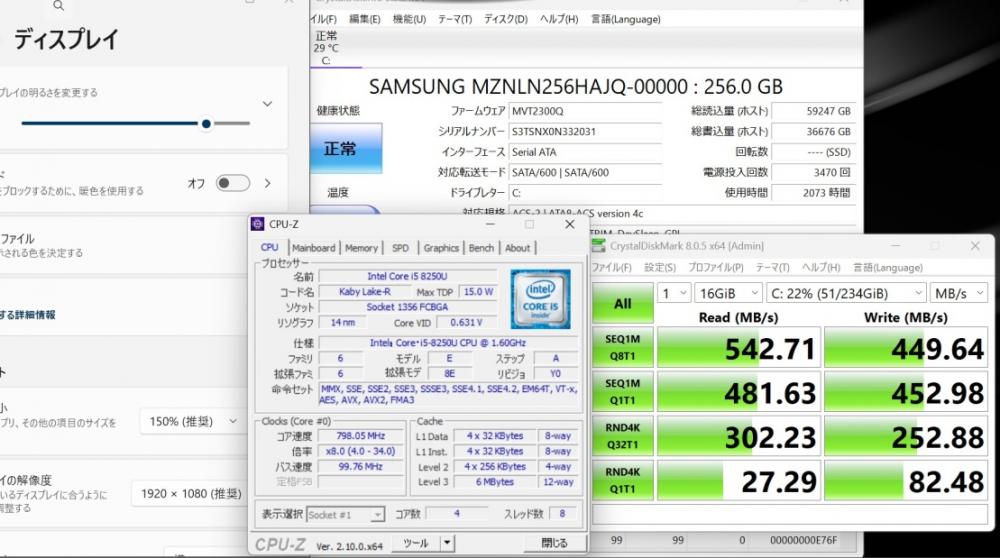Close the CrystalDiskMark window
This screenshot has height=558, width=1000.
pos(974,246)
